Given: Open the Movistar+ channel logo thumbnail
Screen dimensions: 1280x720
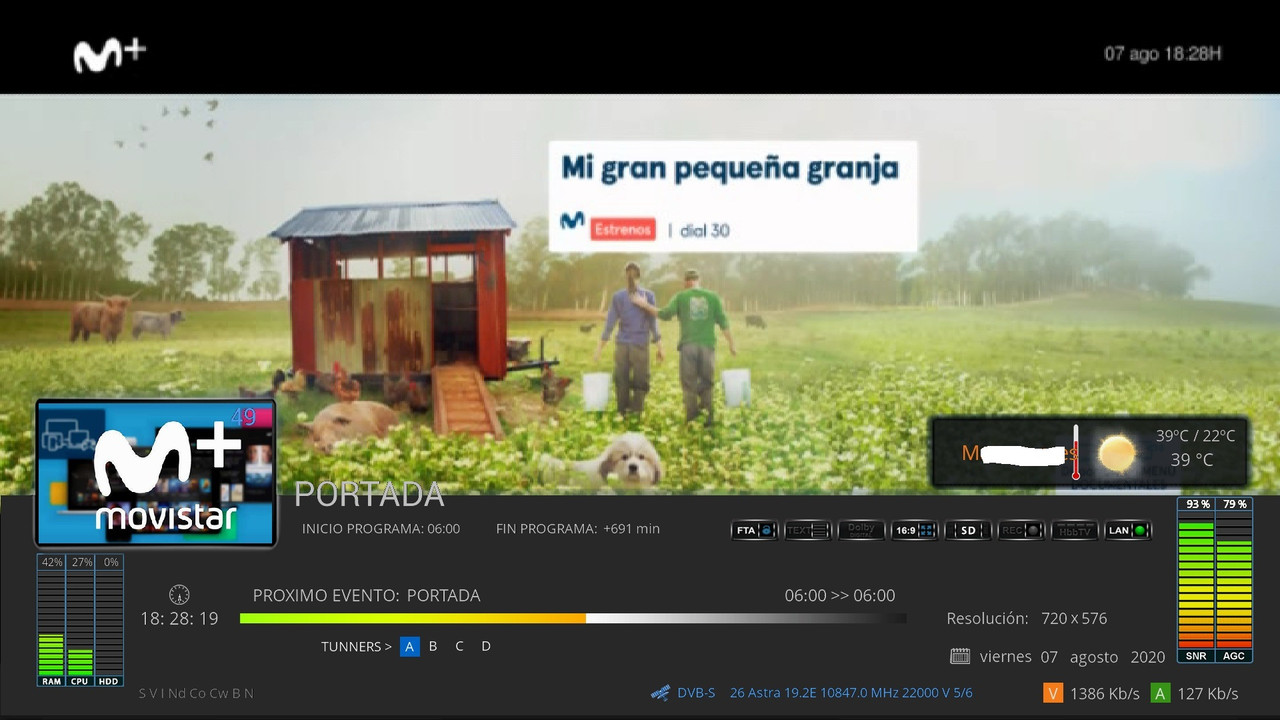Looking at the screenshot, I should pyautogui.click(x=156, y=473).
